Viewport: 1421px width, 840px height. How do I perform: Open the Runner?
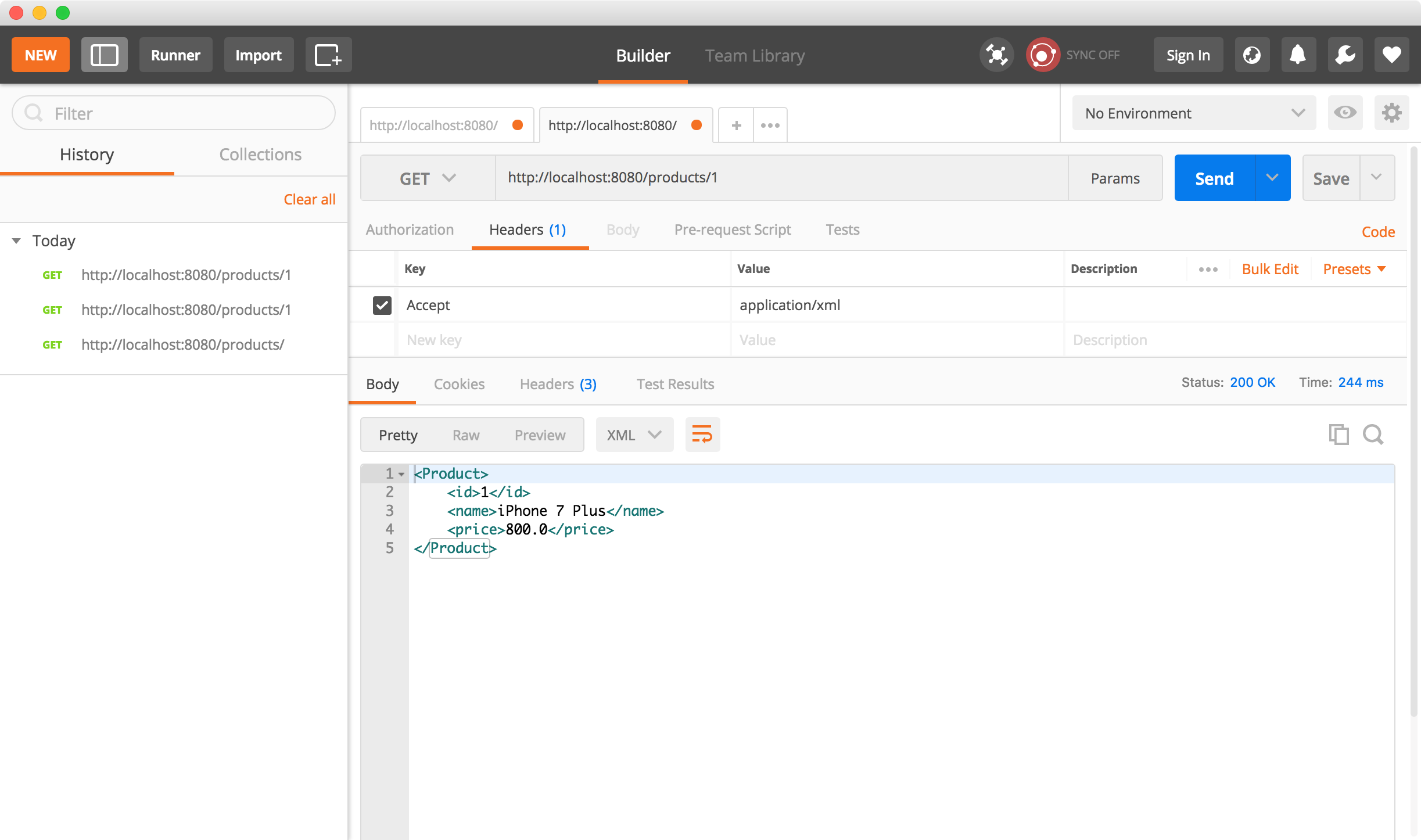175,55
